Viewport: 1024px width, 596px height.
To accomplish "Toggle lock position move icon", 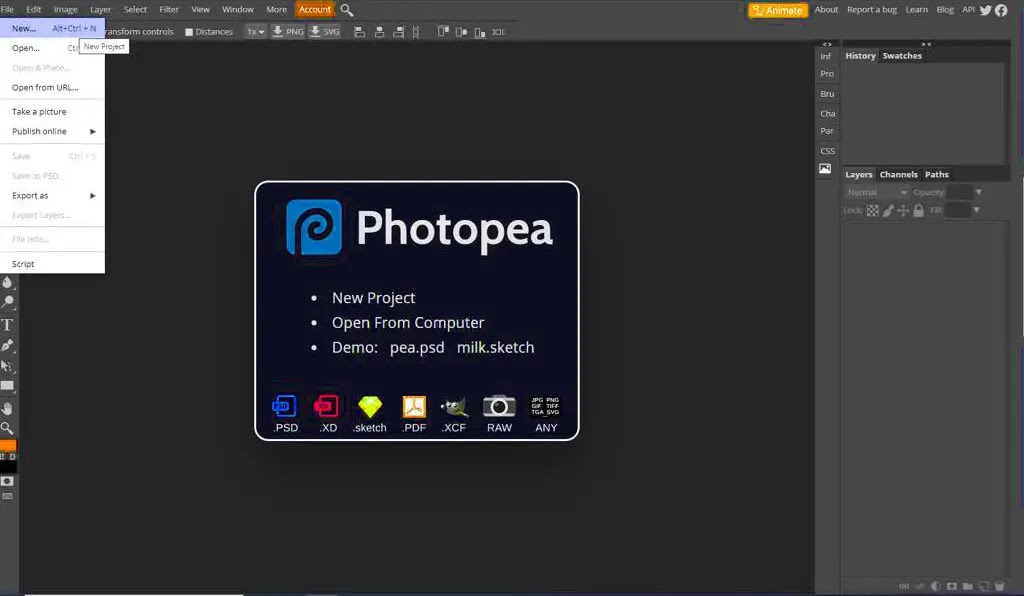I will (903, 210).
